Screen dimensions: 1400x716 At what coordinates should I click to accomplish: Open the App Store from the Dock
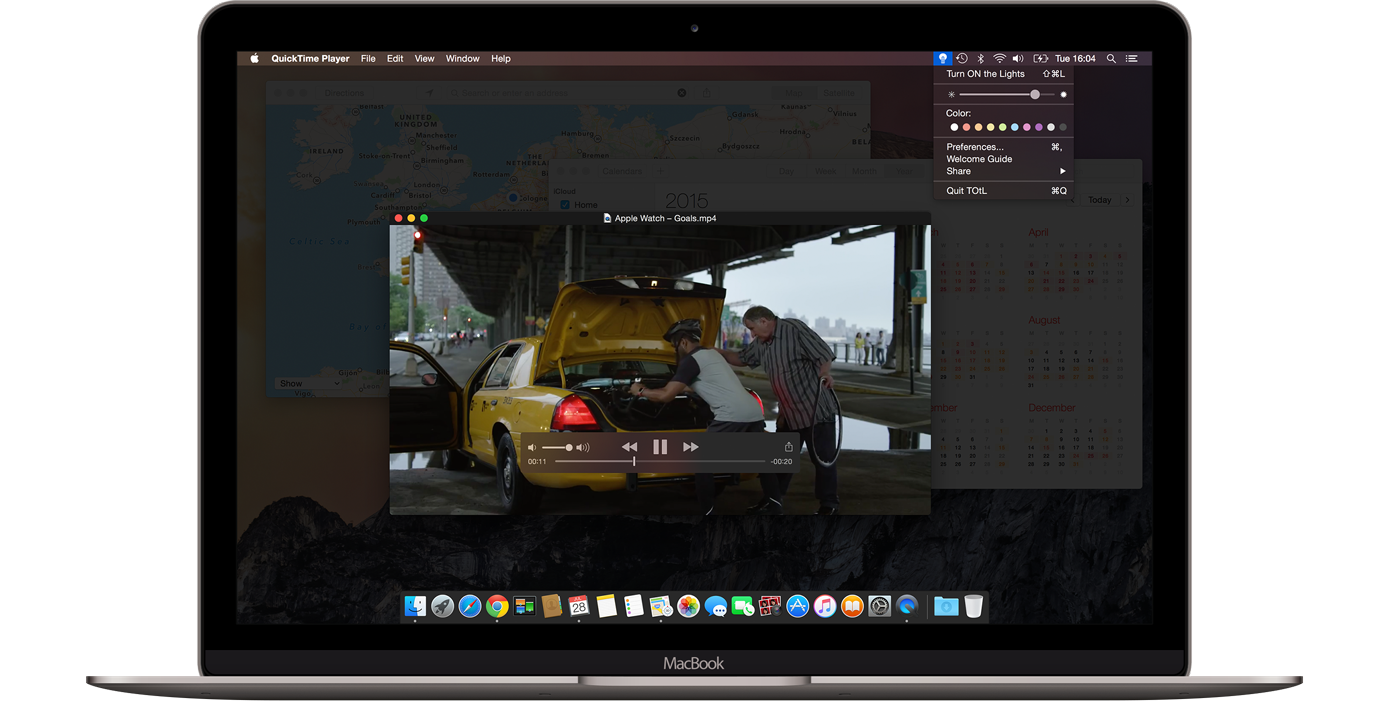click(797, 606)
